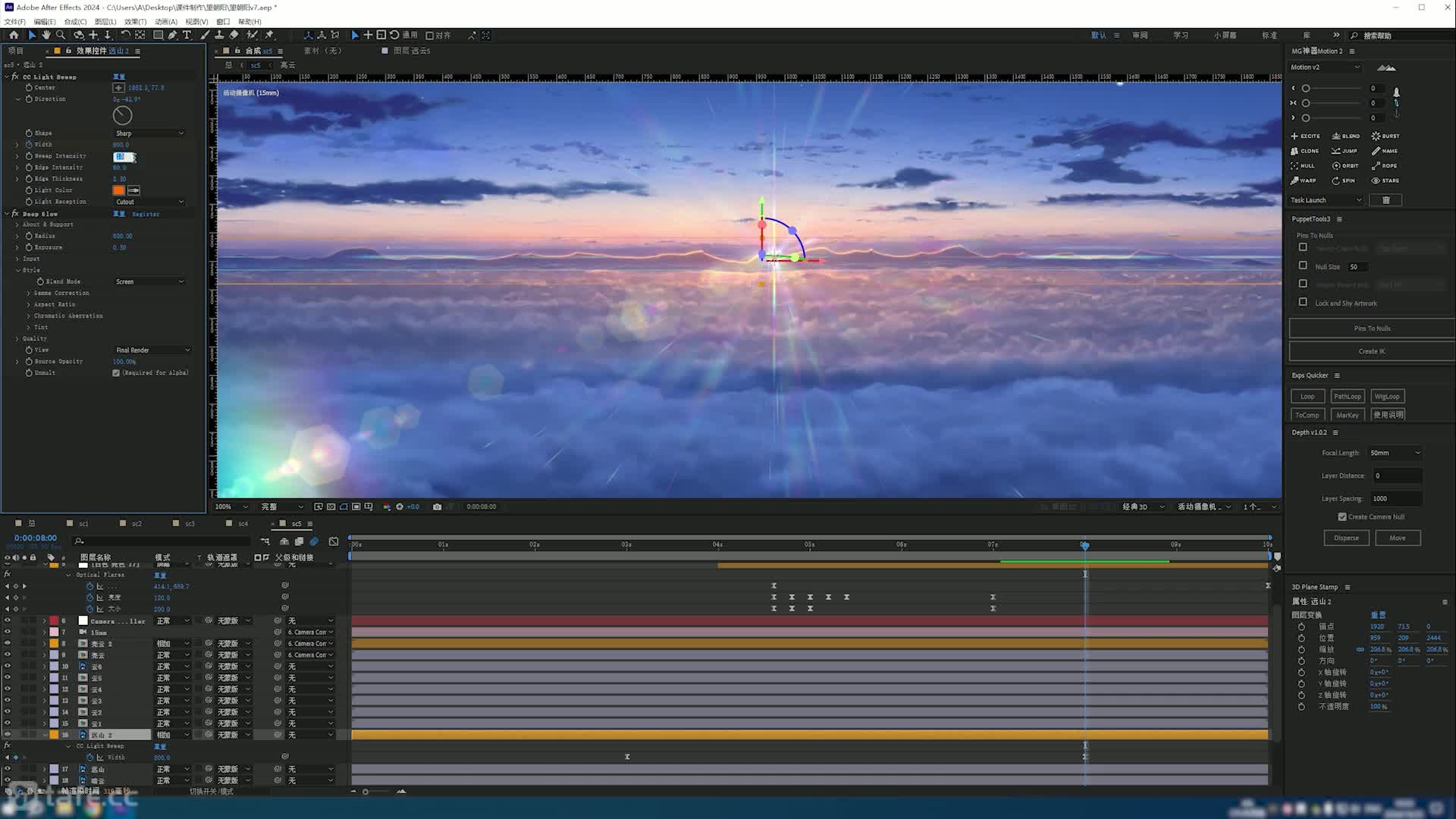This screenshot has width=1456, height=819.
Task: Click the Create IK button
Action: (1371, 351)
